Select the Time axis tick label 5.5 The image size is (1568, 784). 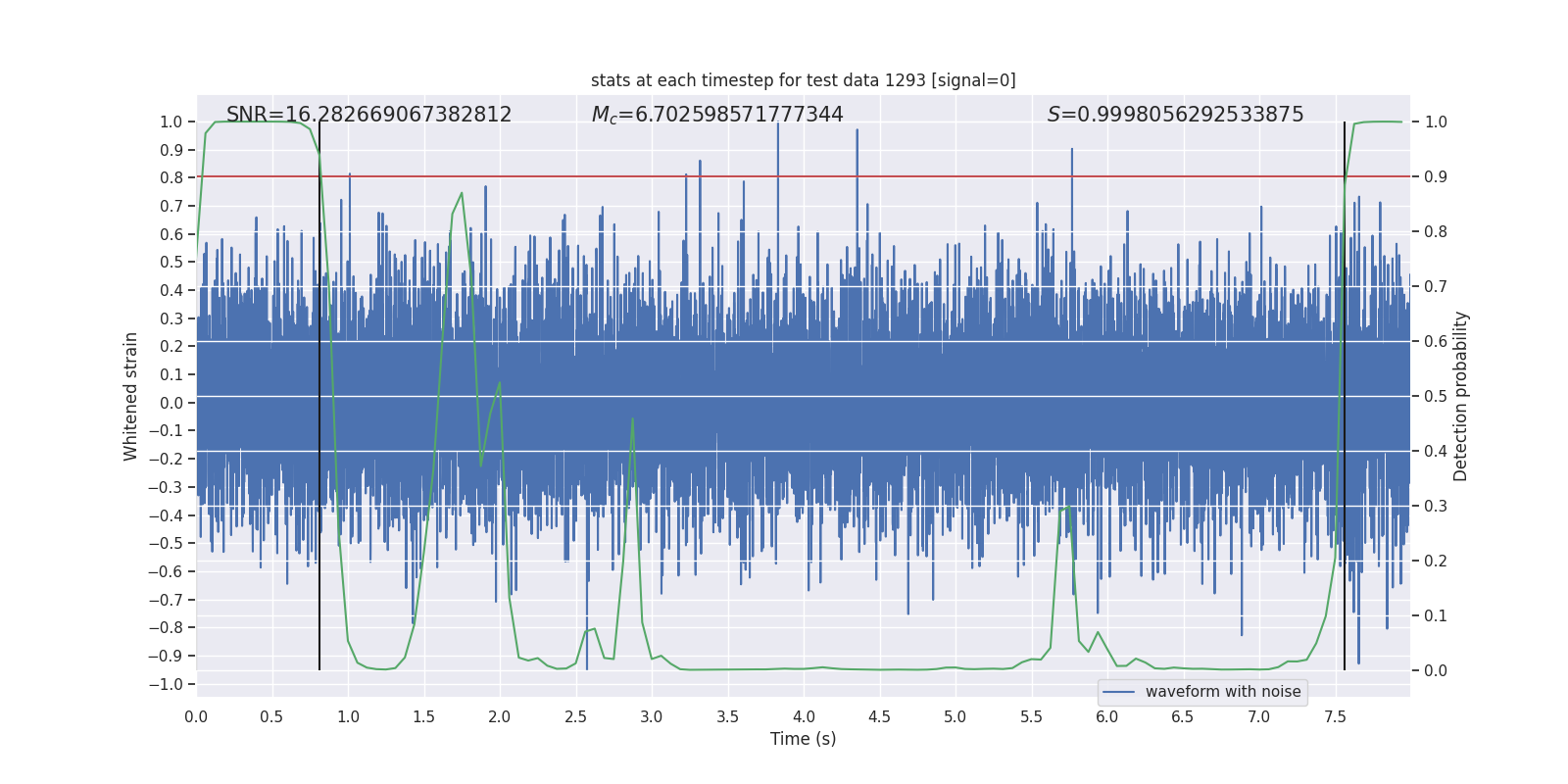(x=1031, y=716)
